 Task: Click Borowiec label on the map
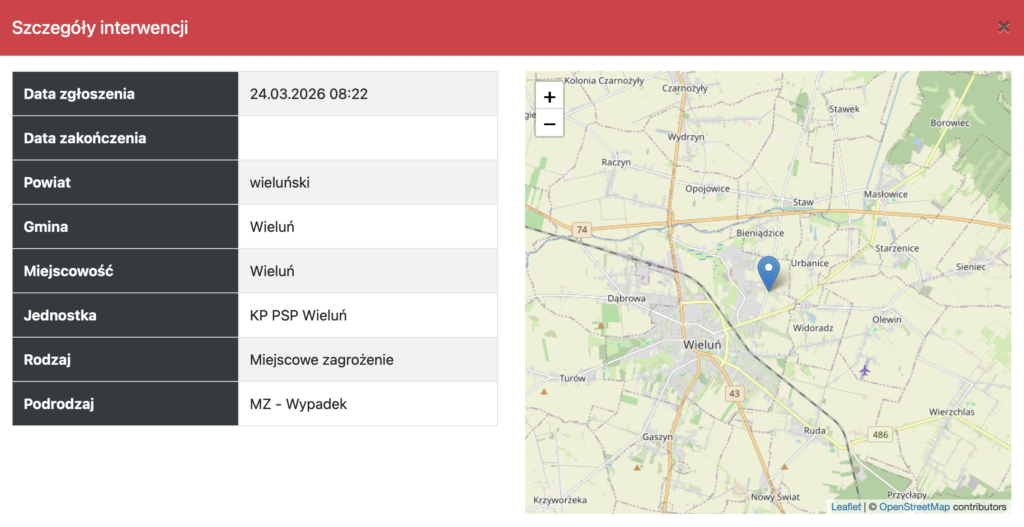click(950, 123)
